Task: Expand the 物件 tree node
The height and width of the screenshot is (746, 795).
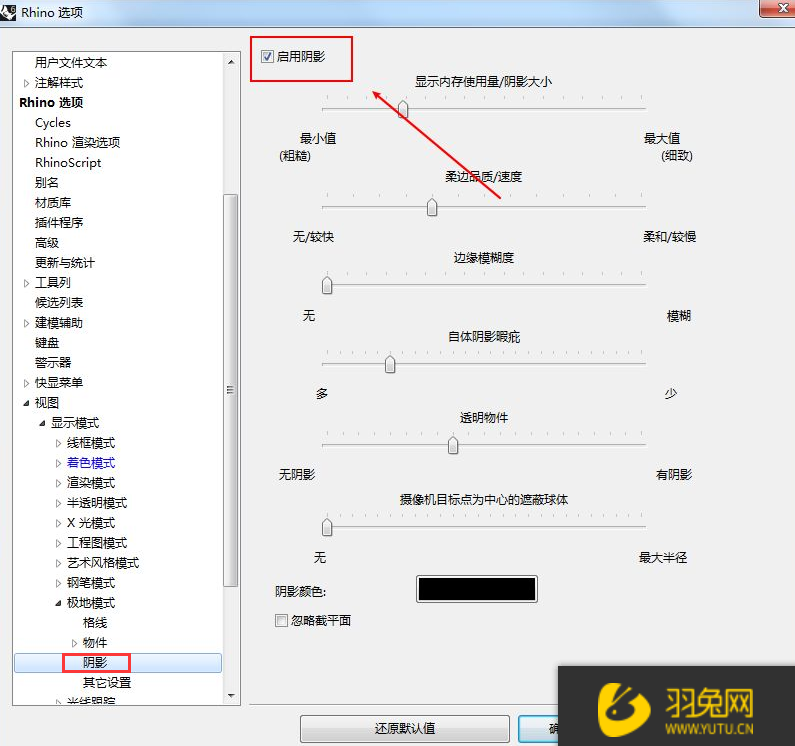Action: click(75, 643)
